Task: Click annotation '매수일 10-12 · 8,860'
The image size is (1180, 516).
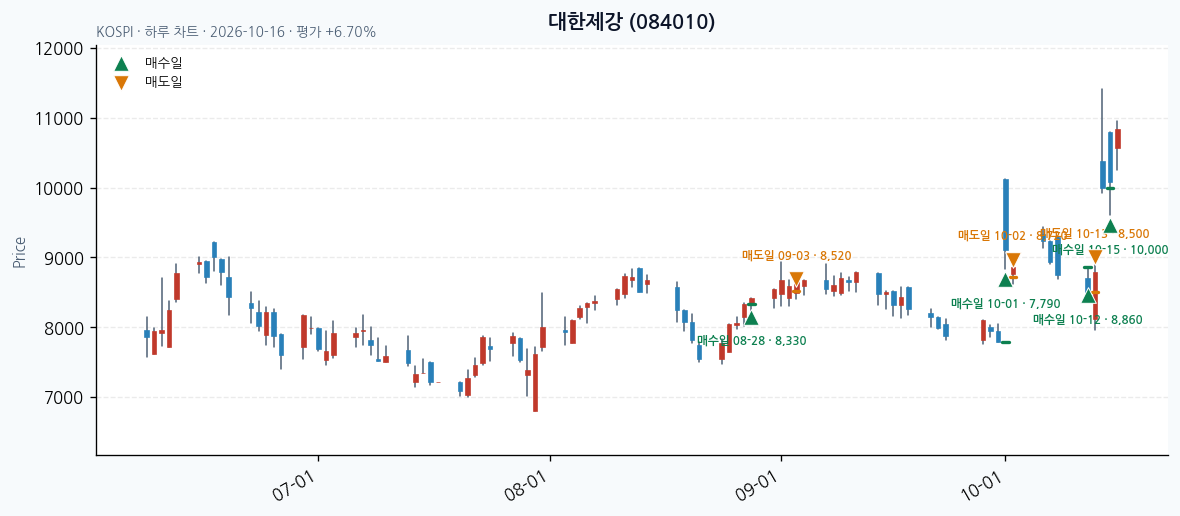Action: click(x=1087, y=320)
